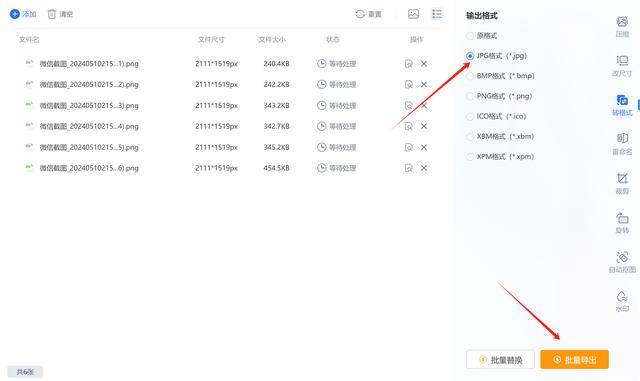Image resolution: width=640 pixels, height=381 pixels.
Task: Remove the file ending in 5).png
Action: [424, 147]
